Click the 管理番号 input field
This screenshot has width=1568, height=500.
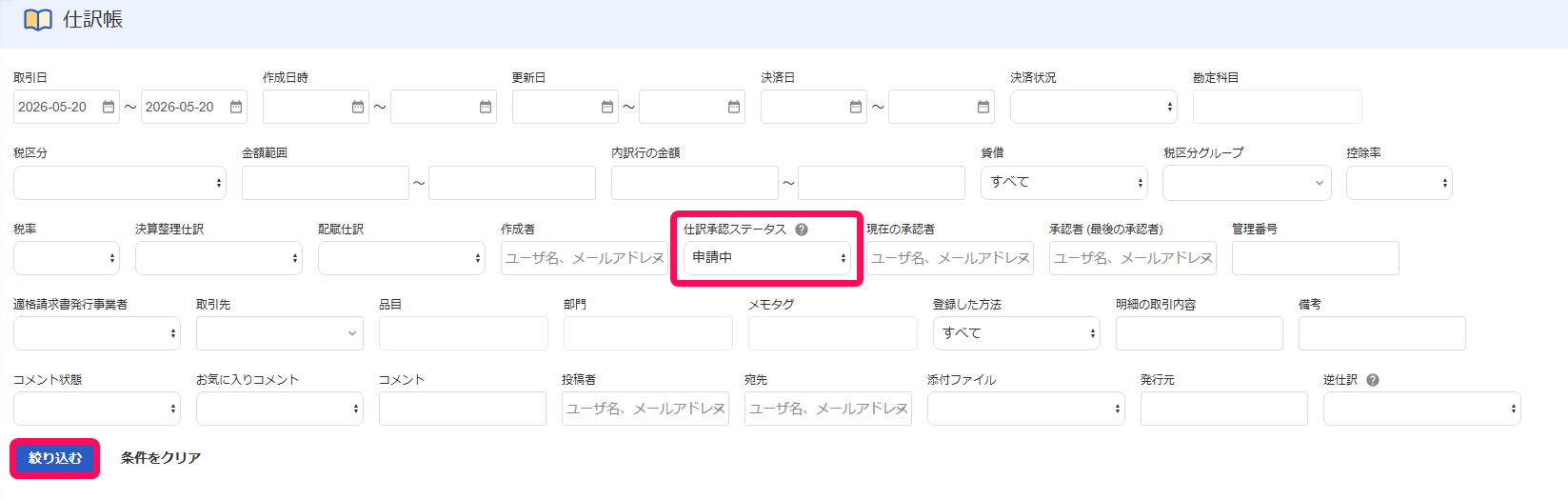click(x=1316, y=258)
